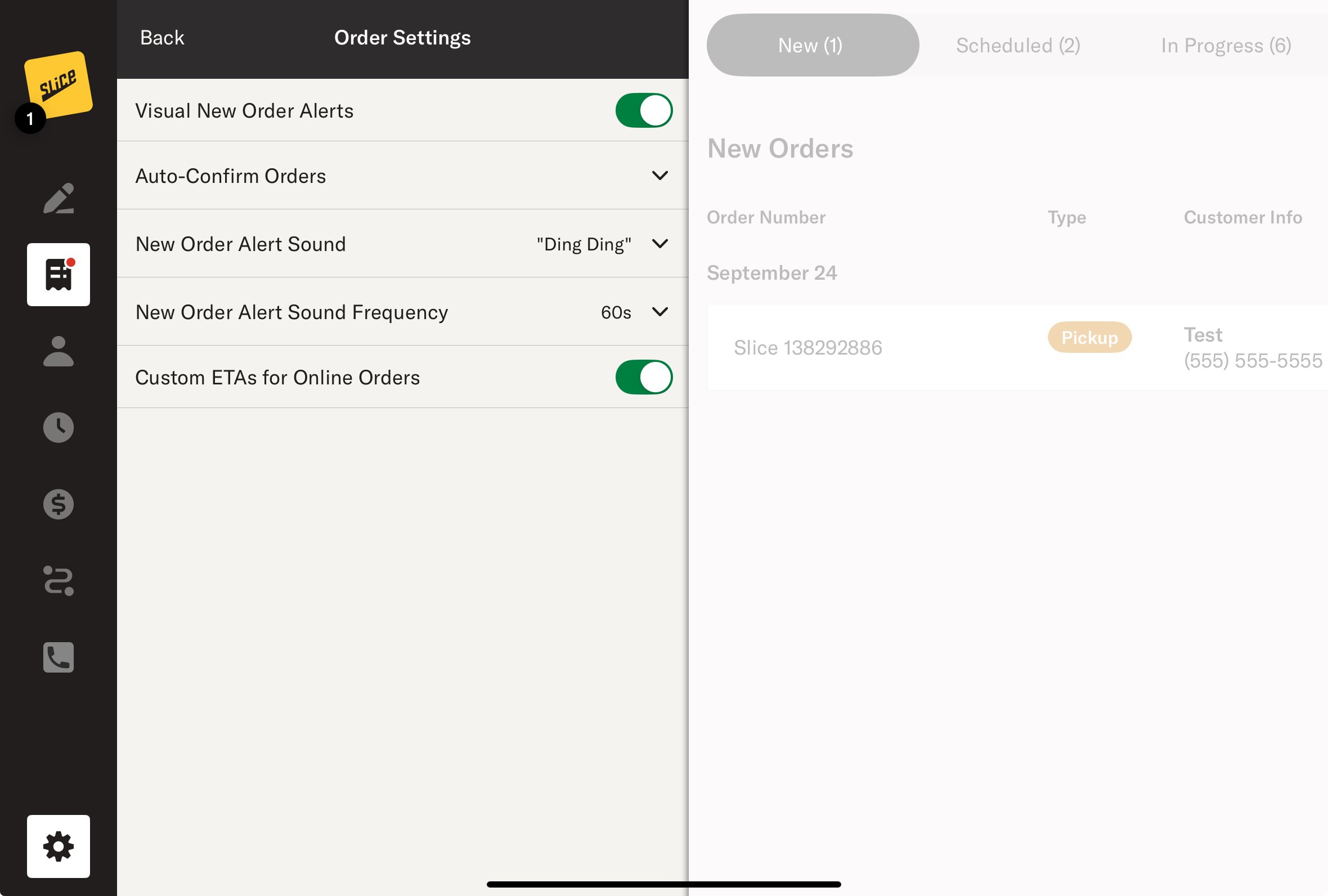Select the orders receipt sidebar icon
Viewport: 1328px width, 896px height.
point(59,275)
